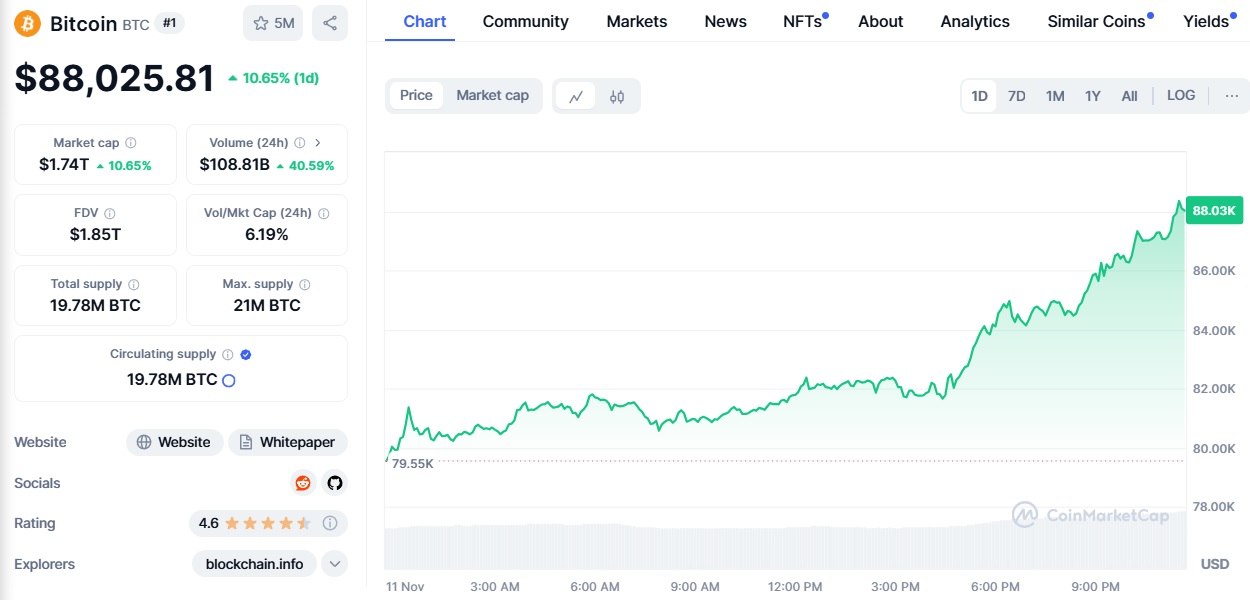The height and width of the screenshot is (600, 1250).
Task: Add Bitcoin to watchlist via star button
Action: click(273, 23)
